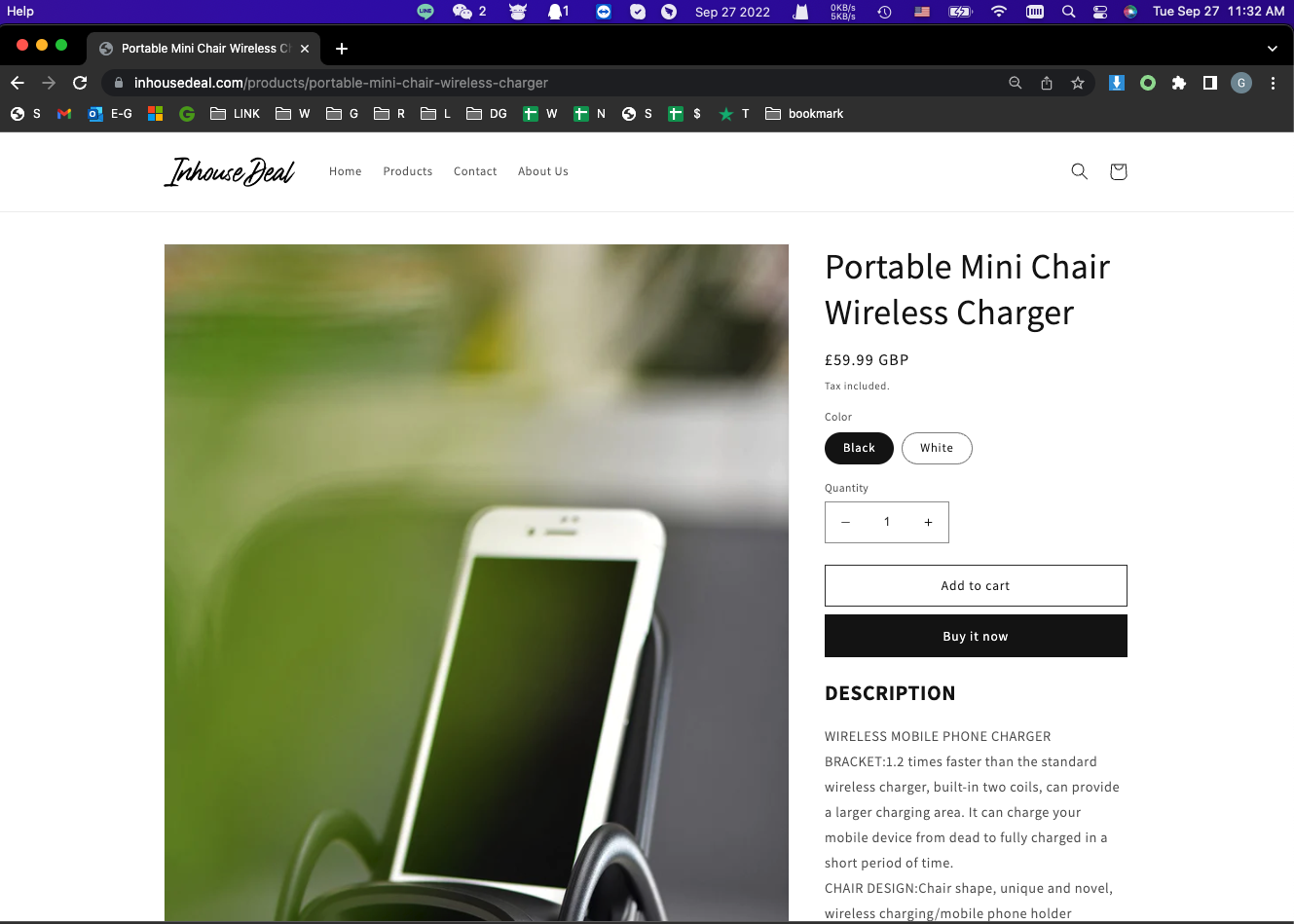Select the White color option
This screenshot has width=1294, height=924.
[x=937, y=448]
